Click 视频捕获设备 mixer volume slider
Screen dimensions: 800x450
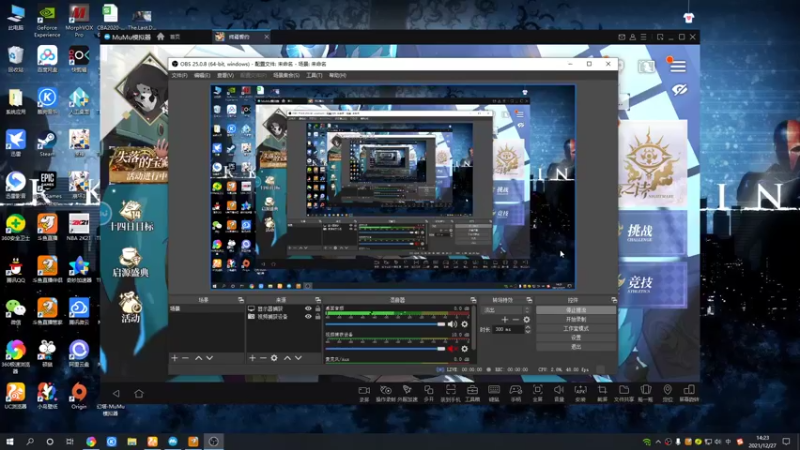click(x=385, y=349)
